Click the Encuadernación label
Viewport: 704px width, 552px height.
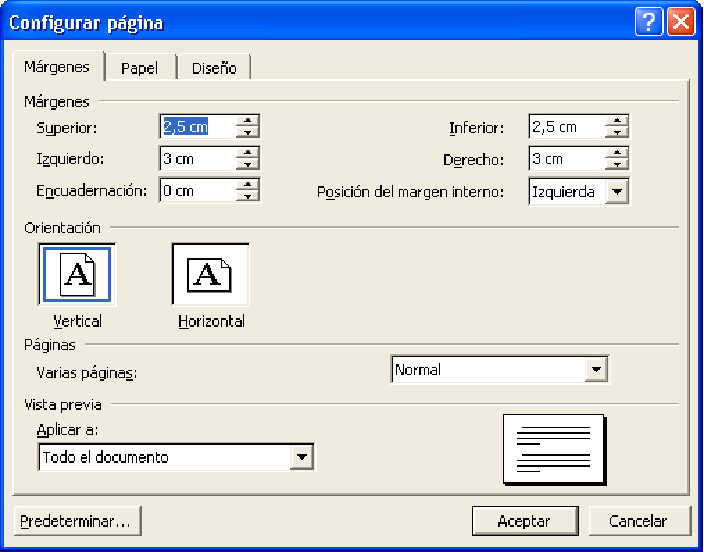pos(92,191)
